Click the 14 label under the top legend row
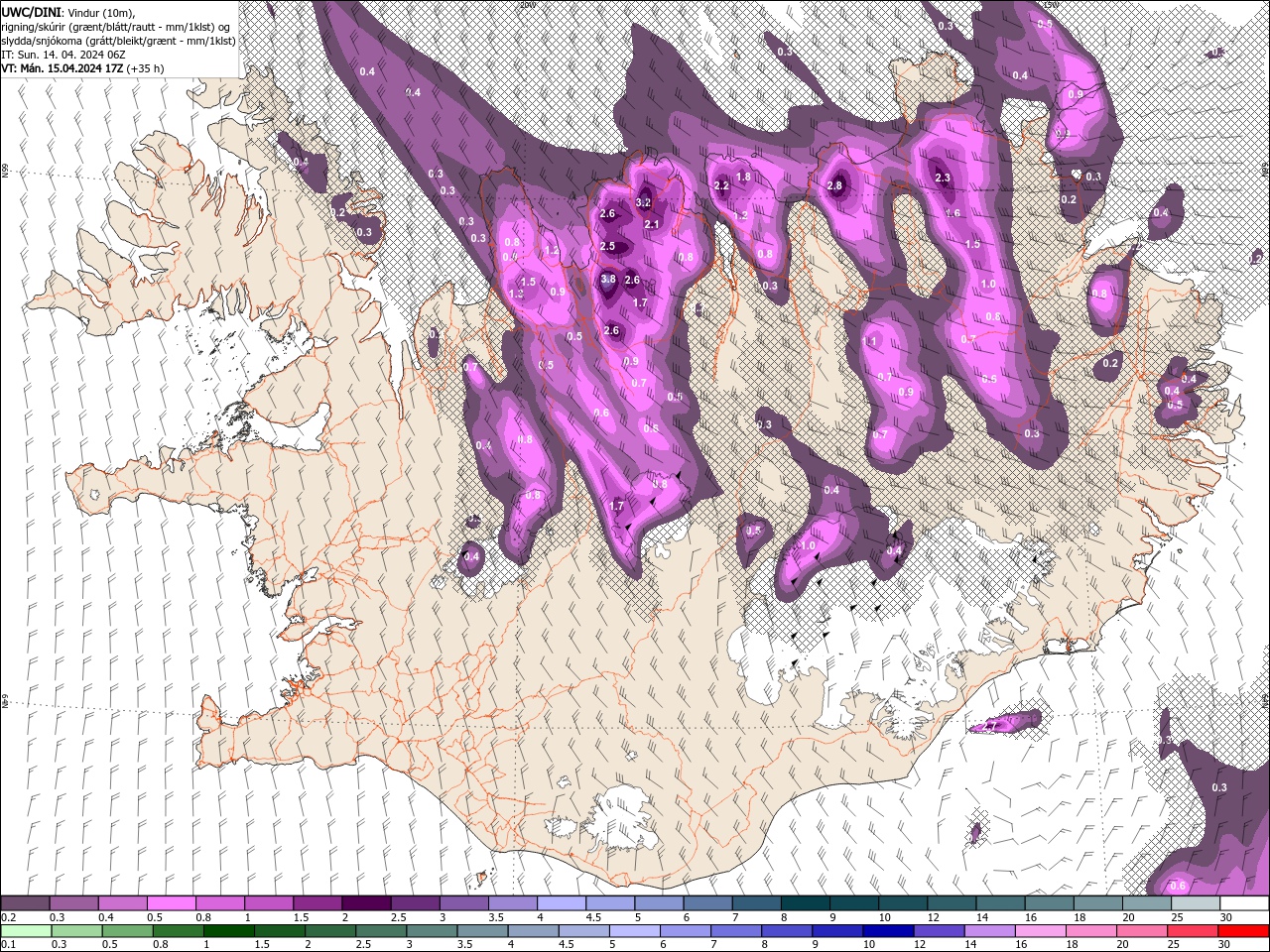This screenshot has height=952, width=1270. point(982,917)
